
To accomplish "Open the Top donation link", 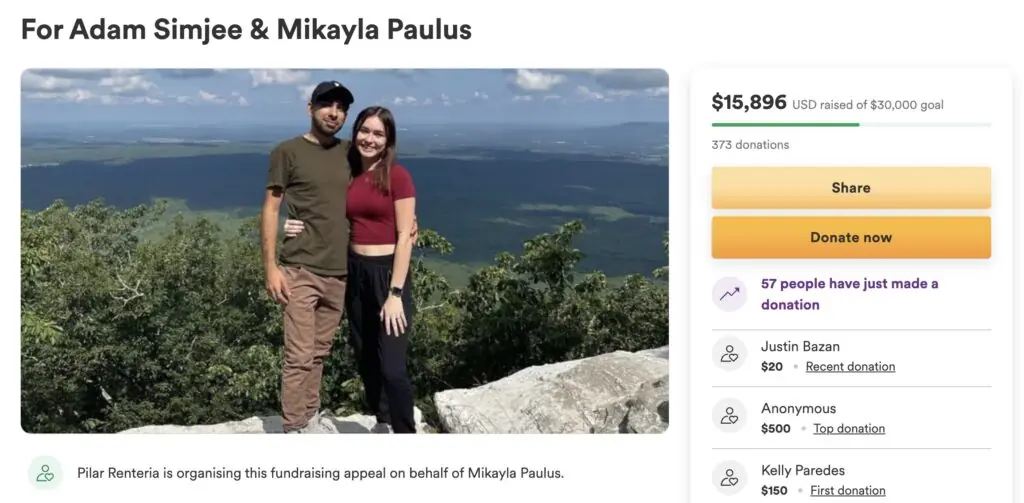I will coord(849,429).
